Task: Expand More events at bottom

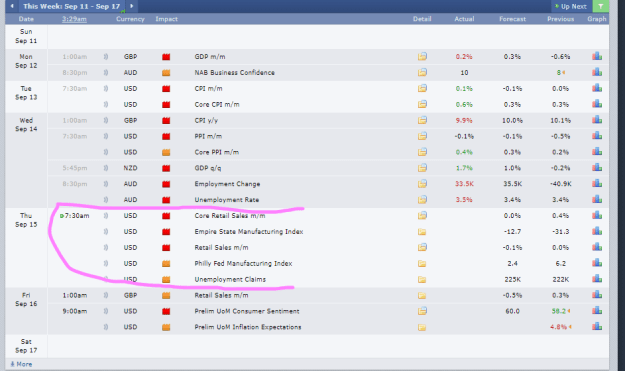Action: [21, 364]
